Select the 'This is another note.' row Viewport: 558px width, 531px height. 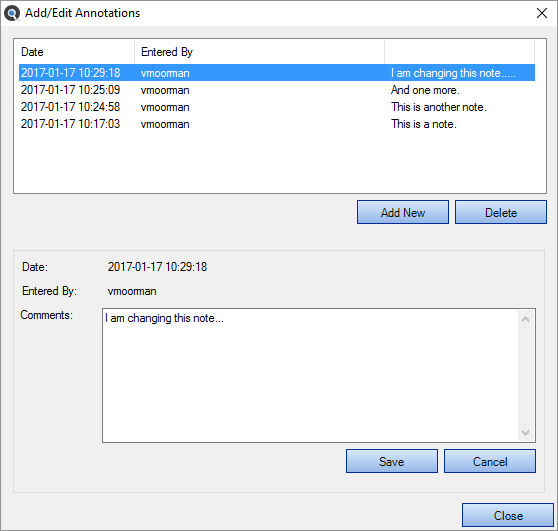pyautogui.click(x=277, y=107)
